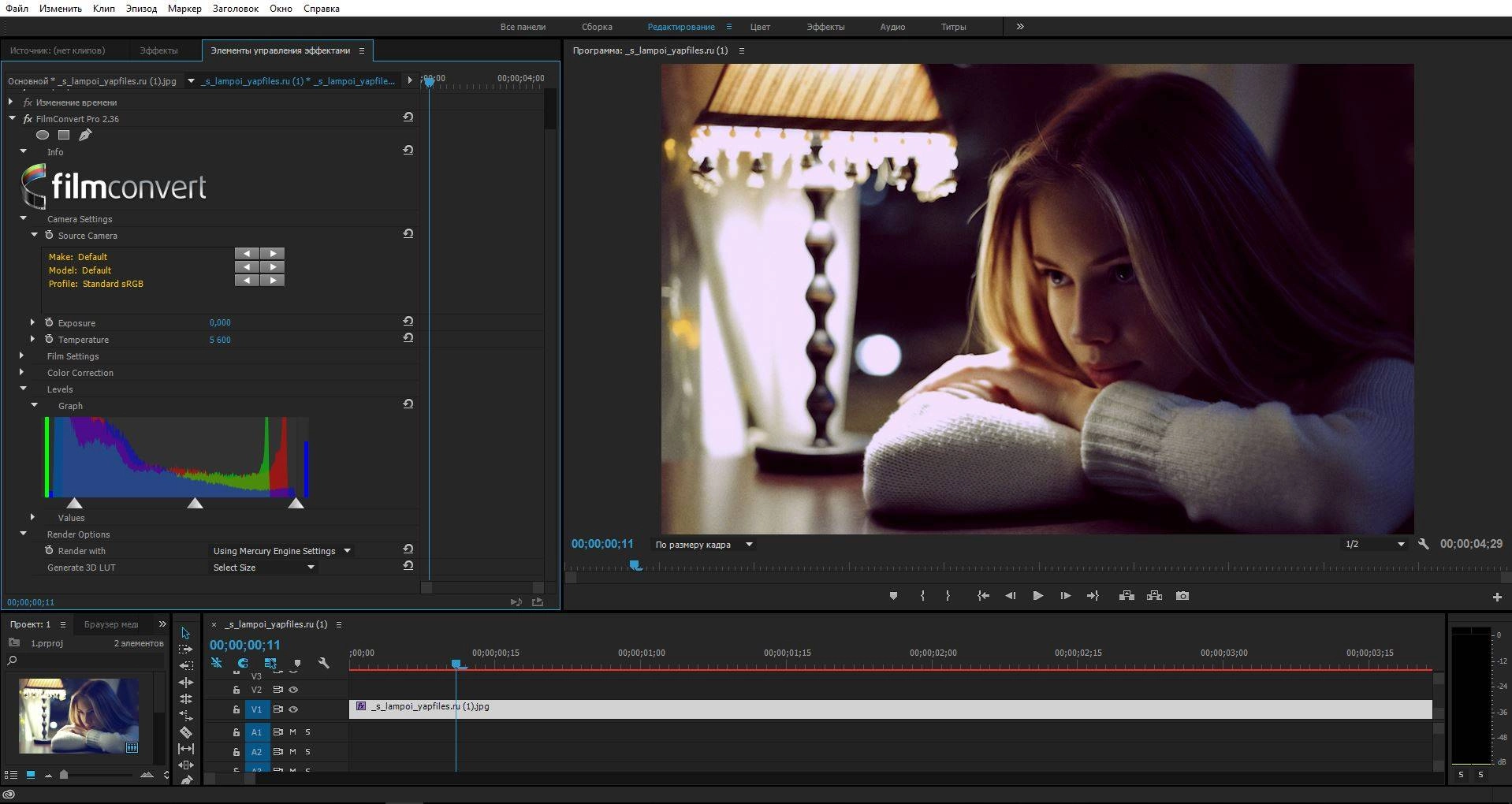
Task: Click next camera Make arrow
Action: point(273,253)
